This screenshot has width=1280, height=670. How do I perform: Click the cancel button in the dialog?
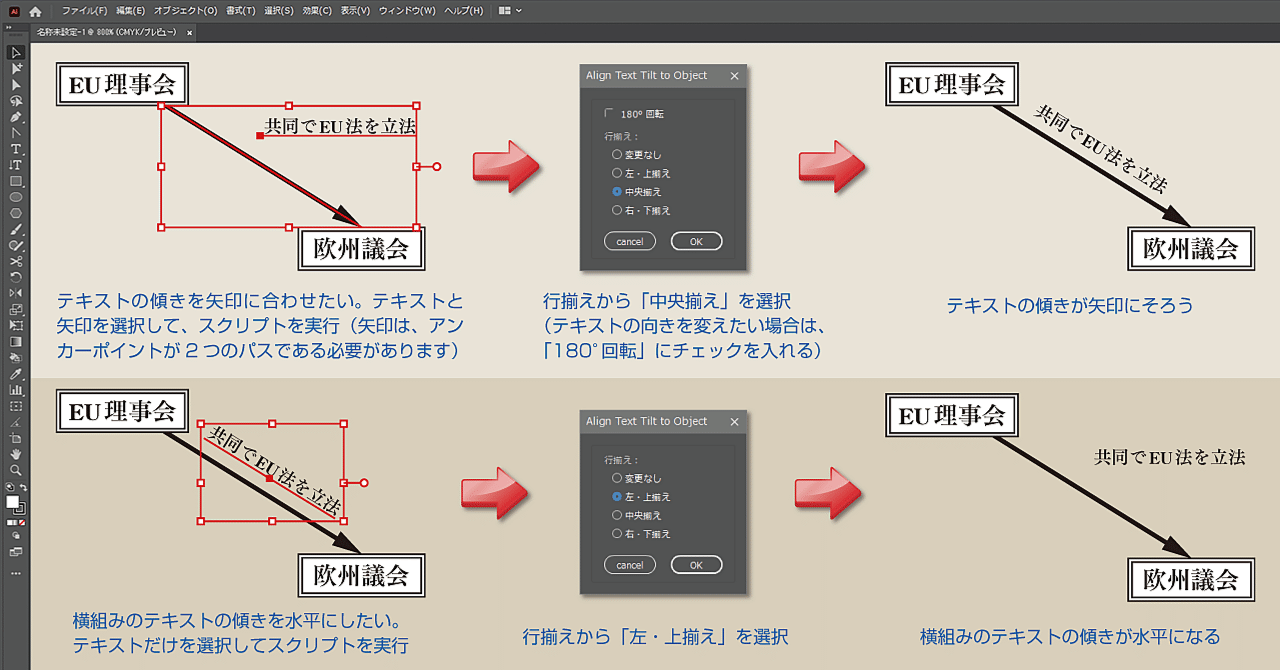(x=630, y=241)
